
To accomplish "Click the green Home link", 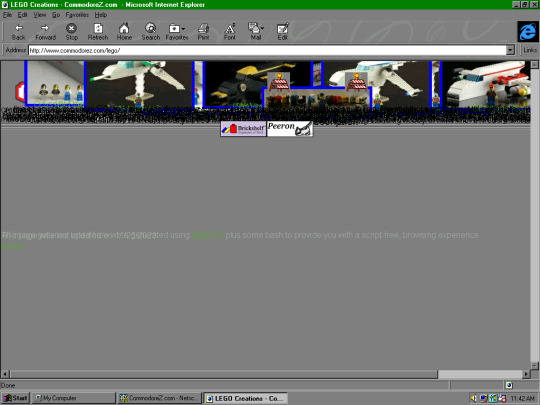I will (x=12, y=247).
